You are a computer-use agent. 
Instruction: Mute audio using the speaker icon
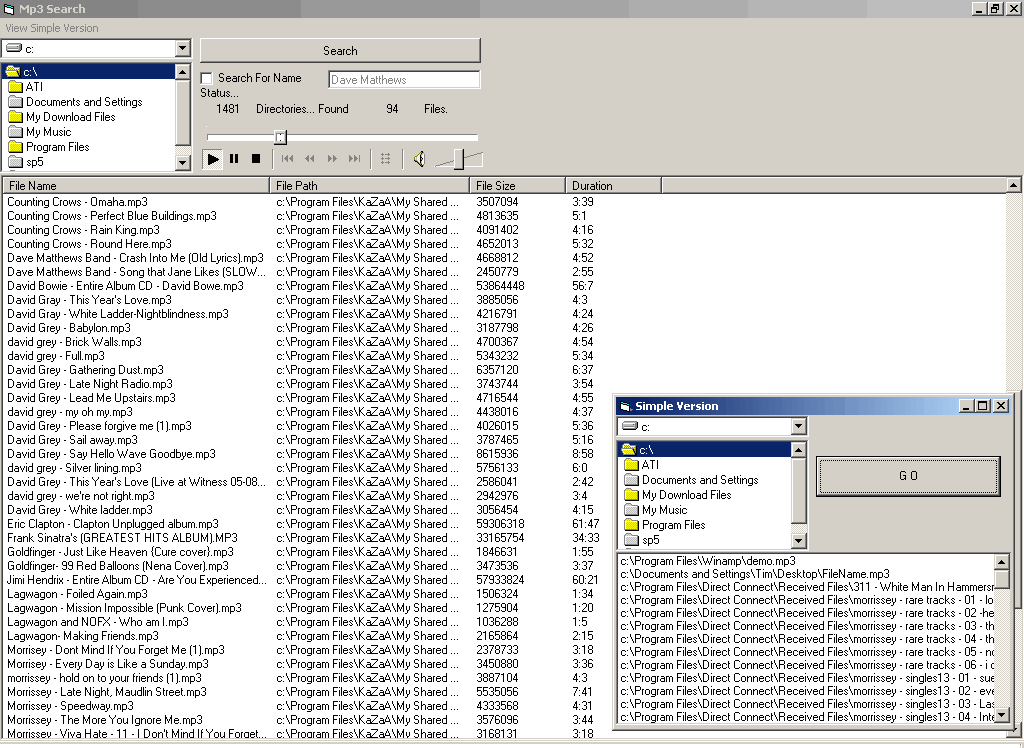(x=419, y=159)
